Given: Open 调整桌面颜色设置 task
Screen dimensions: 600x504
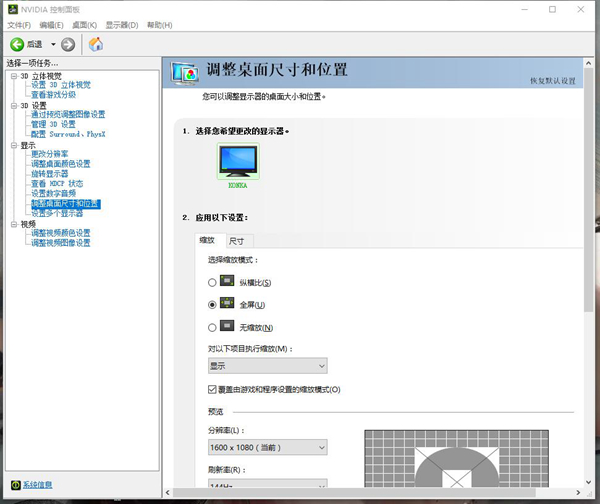Looking at the screenshot, I should coord(60,164).
